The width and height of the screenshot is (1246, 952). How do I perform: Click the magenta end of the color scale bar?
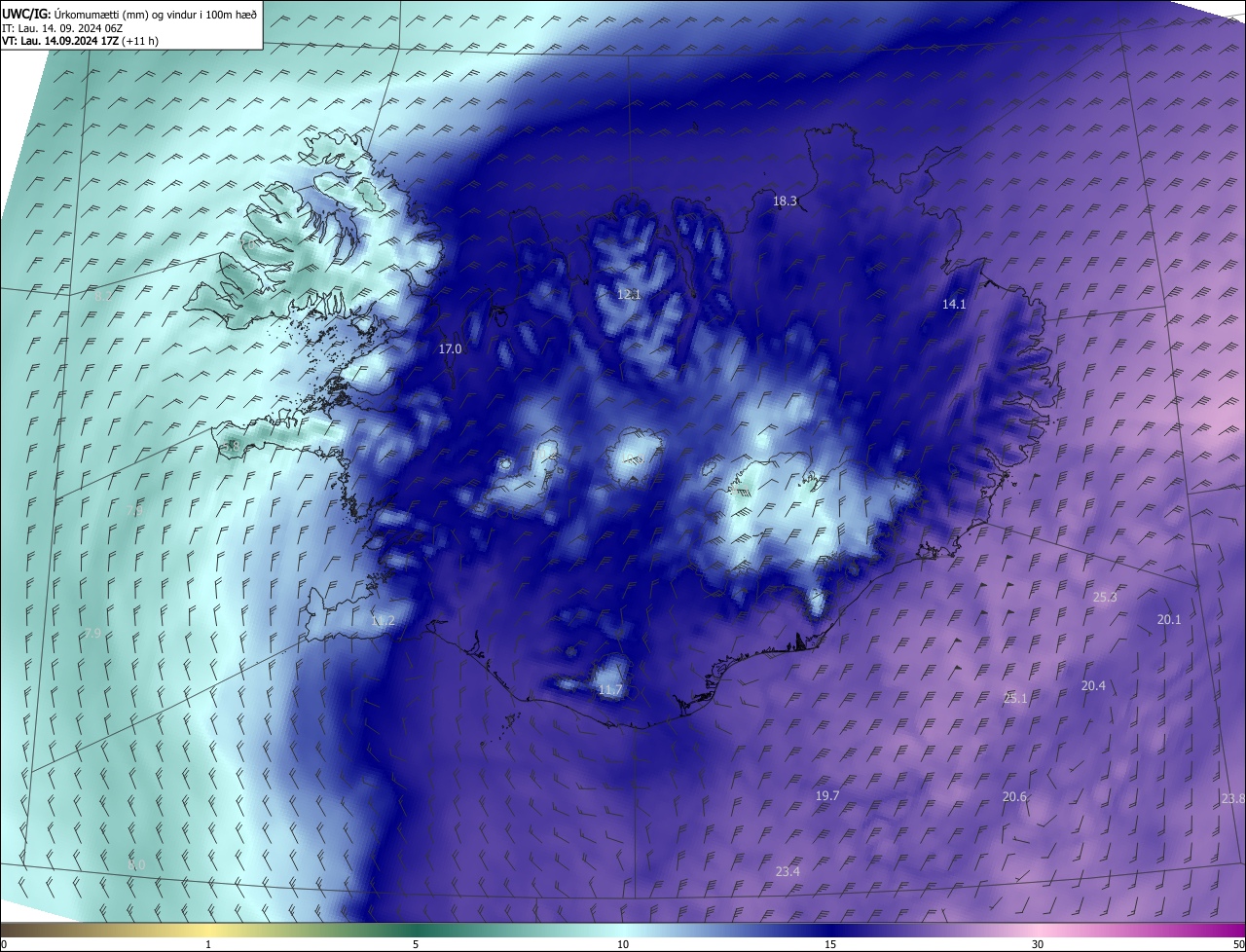1236,930
